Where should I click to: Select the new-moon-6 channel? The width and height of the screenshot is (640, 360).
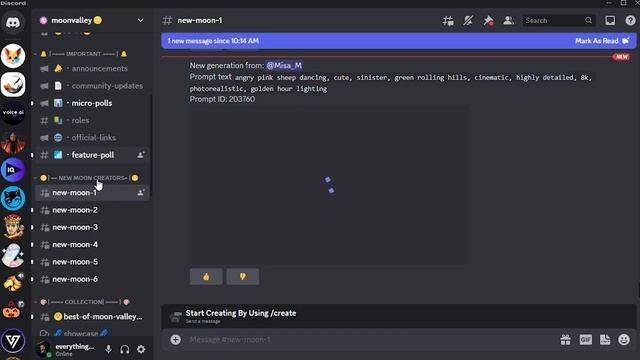coord(92,279)
